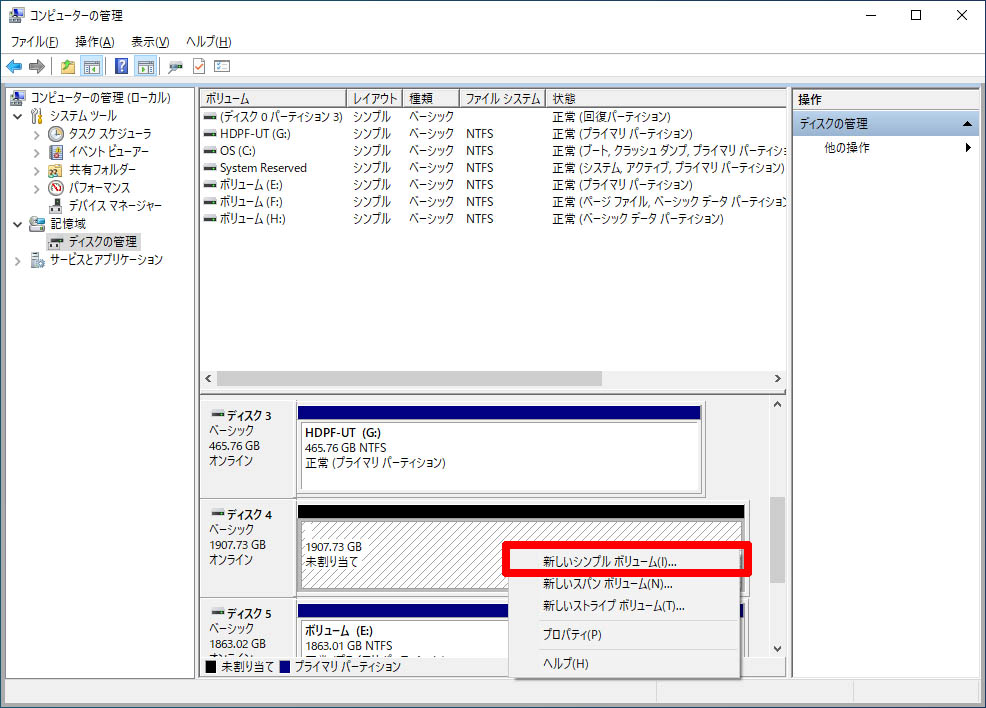Expand the タスク スケジューラ node
The image size is (986, 708).
36,135
